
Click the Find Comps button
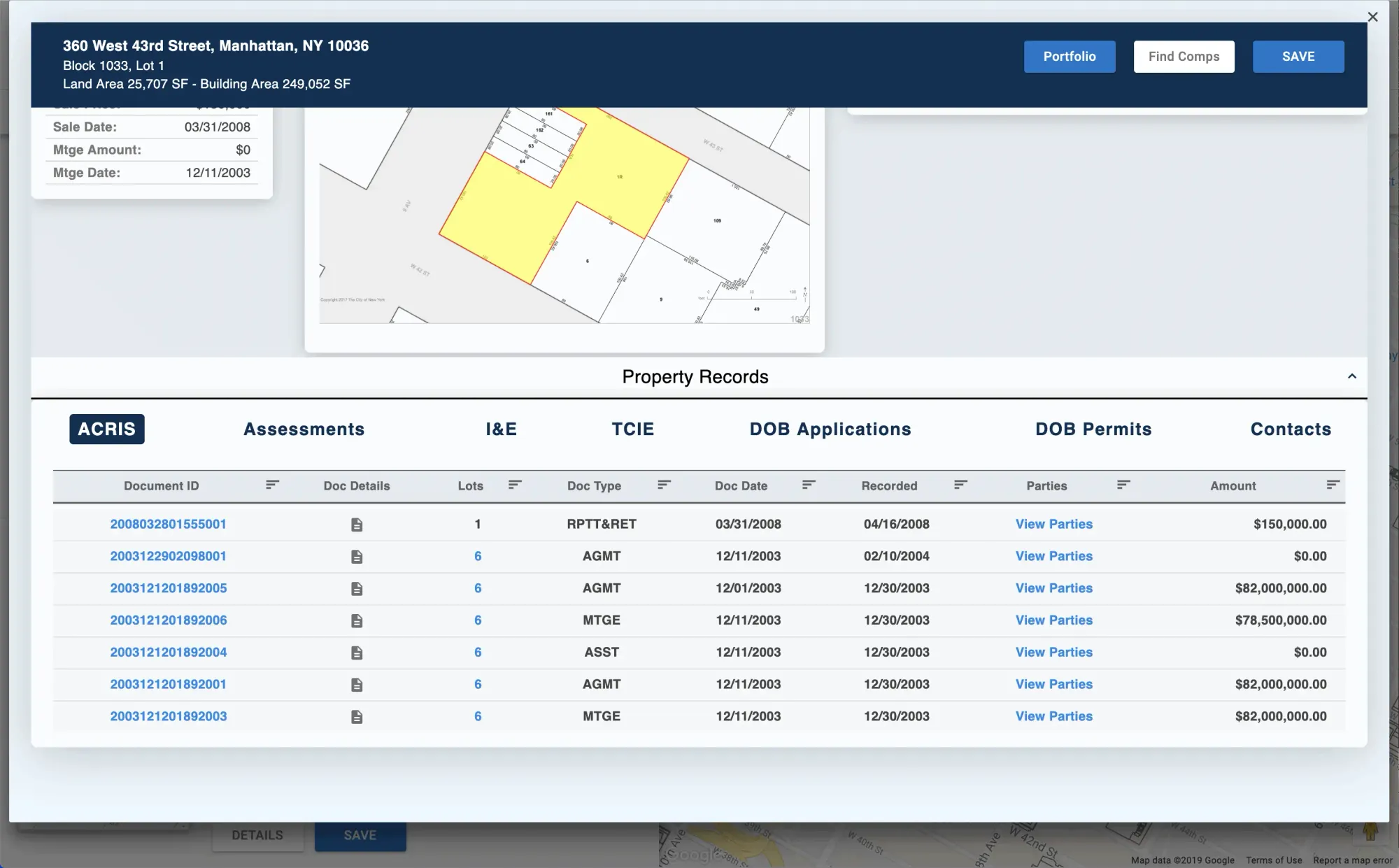(1184, 57)
